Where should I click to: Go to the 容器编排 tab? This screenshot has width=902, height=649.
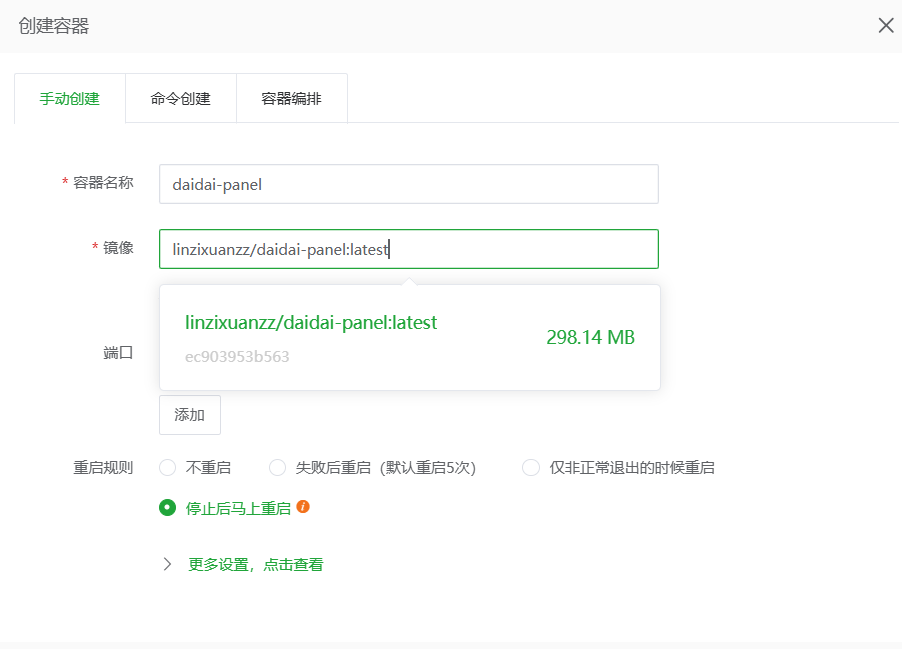coord(291,99)
